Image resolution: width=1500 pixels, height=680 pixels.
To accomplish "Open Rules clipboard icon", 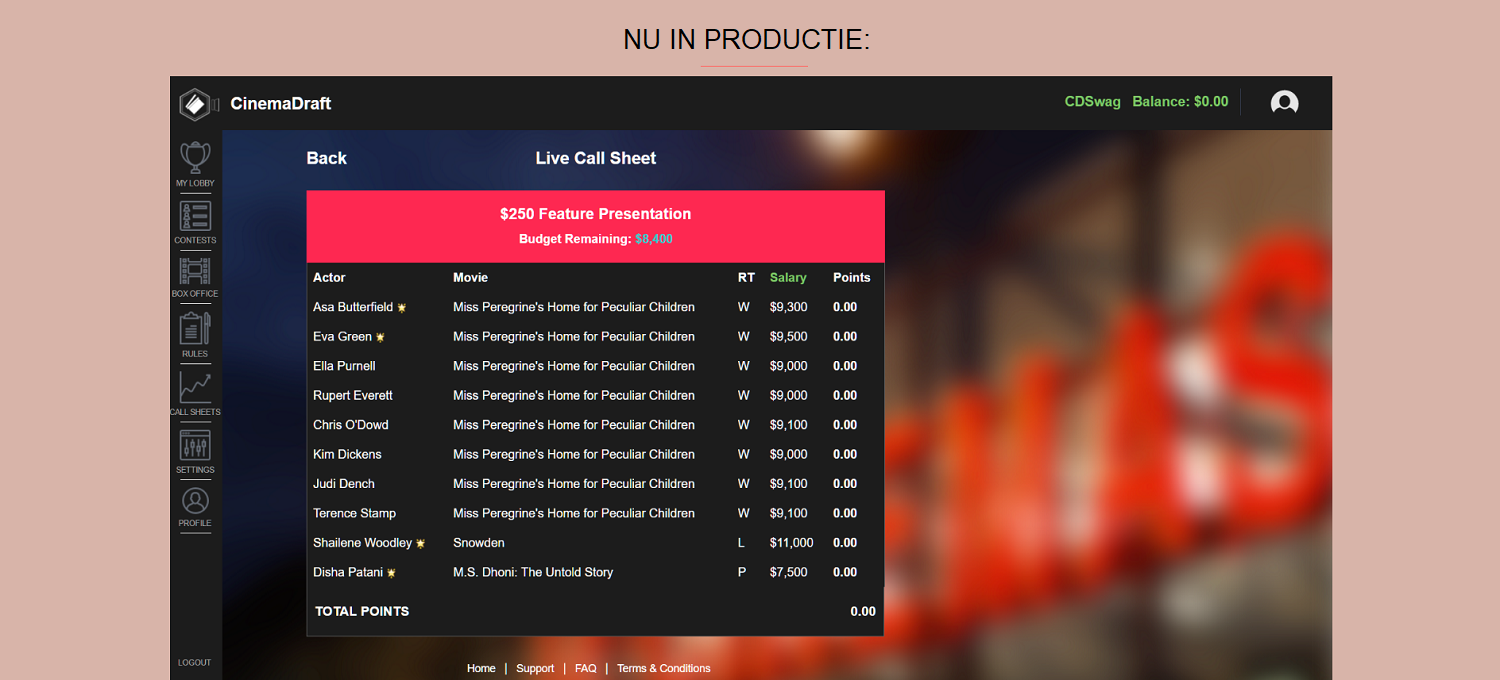I will (195, 328).
